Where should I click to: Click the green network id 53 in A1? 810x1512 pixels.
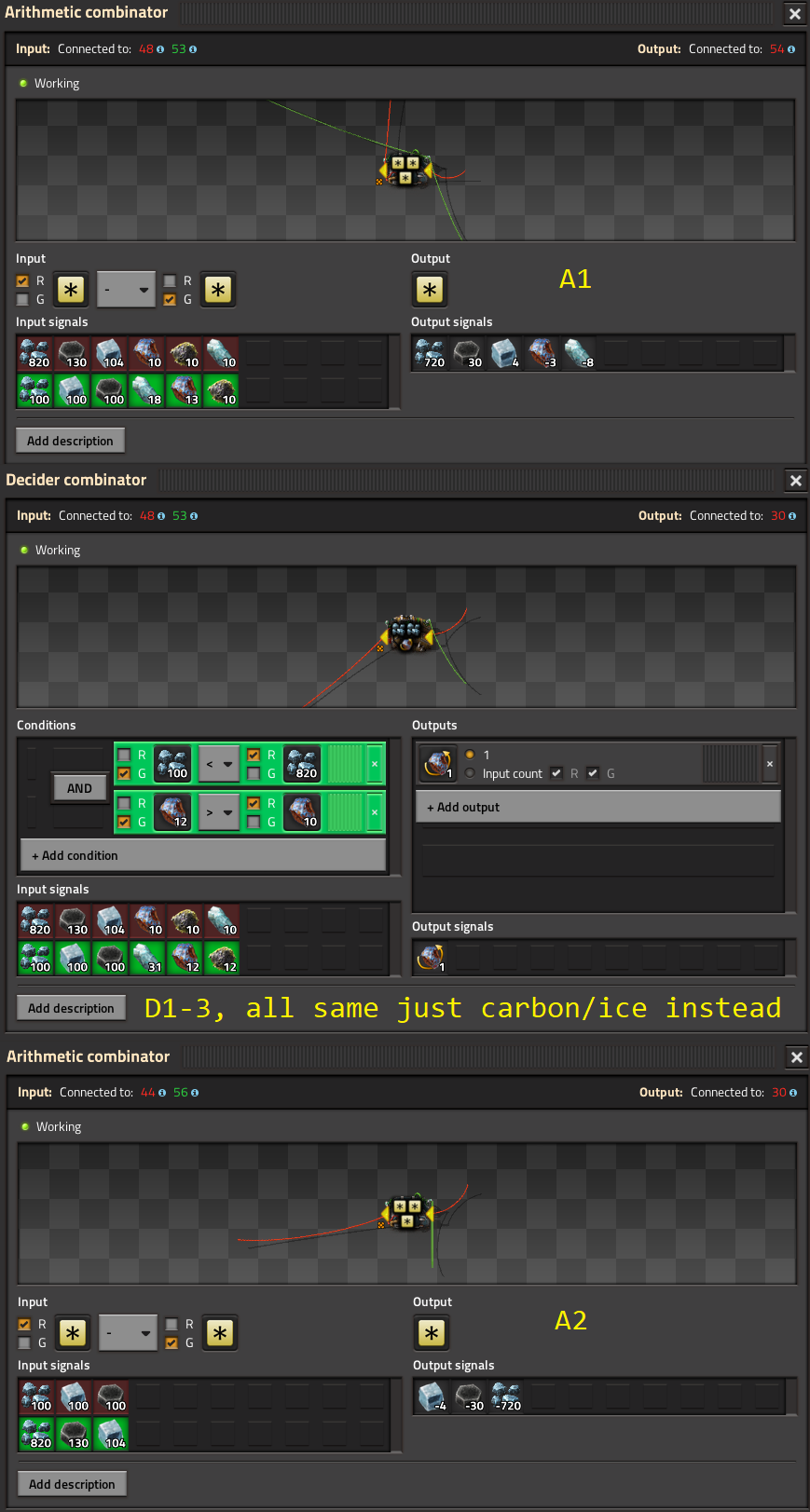coord(178,49)
